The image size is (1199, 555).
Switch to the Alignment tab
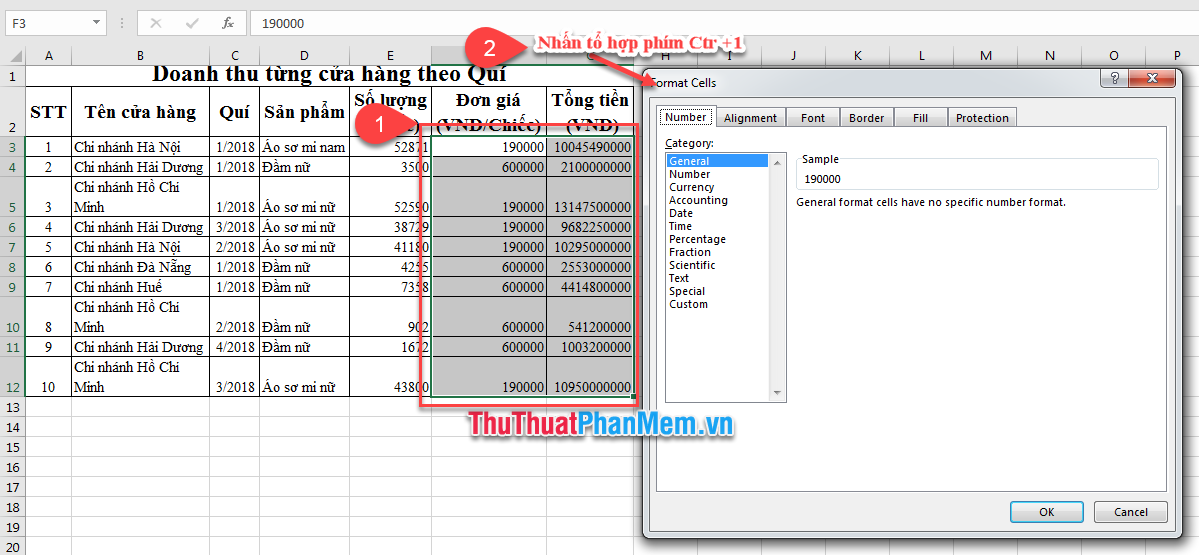click(750, 118)
